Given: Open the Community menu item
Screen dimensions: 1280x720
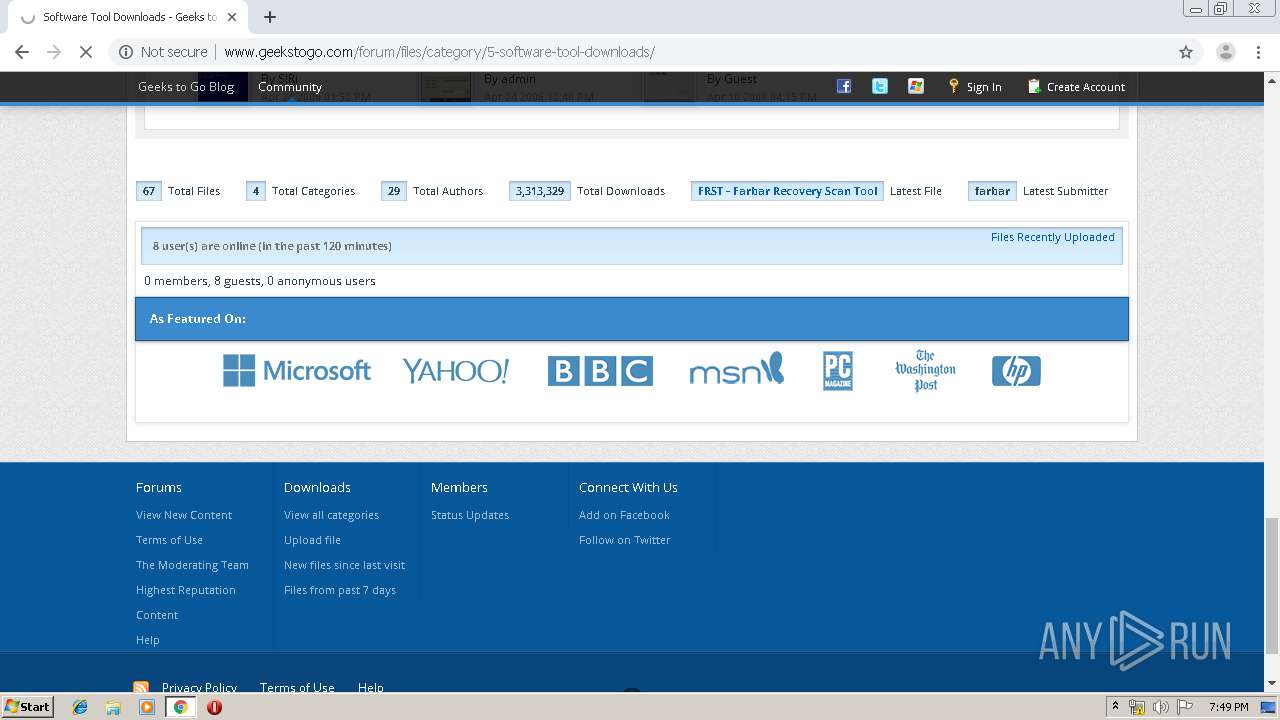Looking at the screenshot, I should point(290,87).
